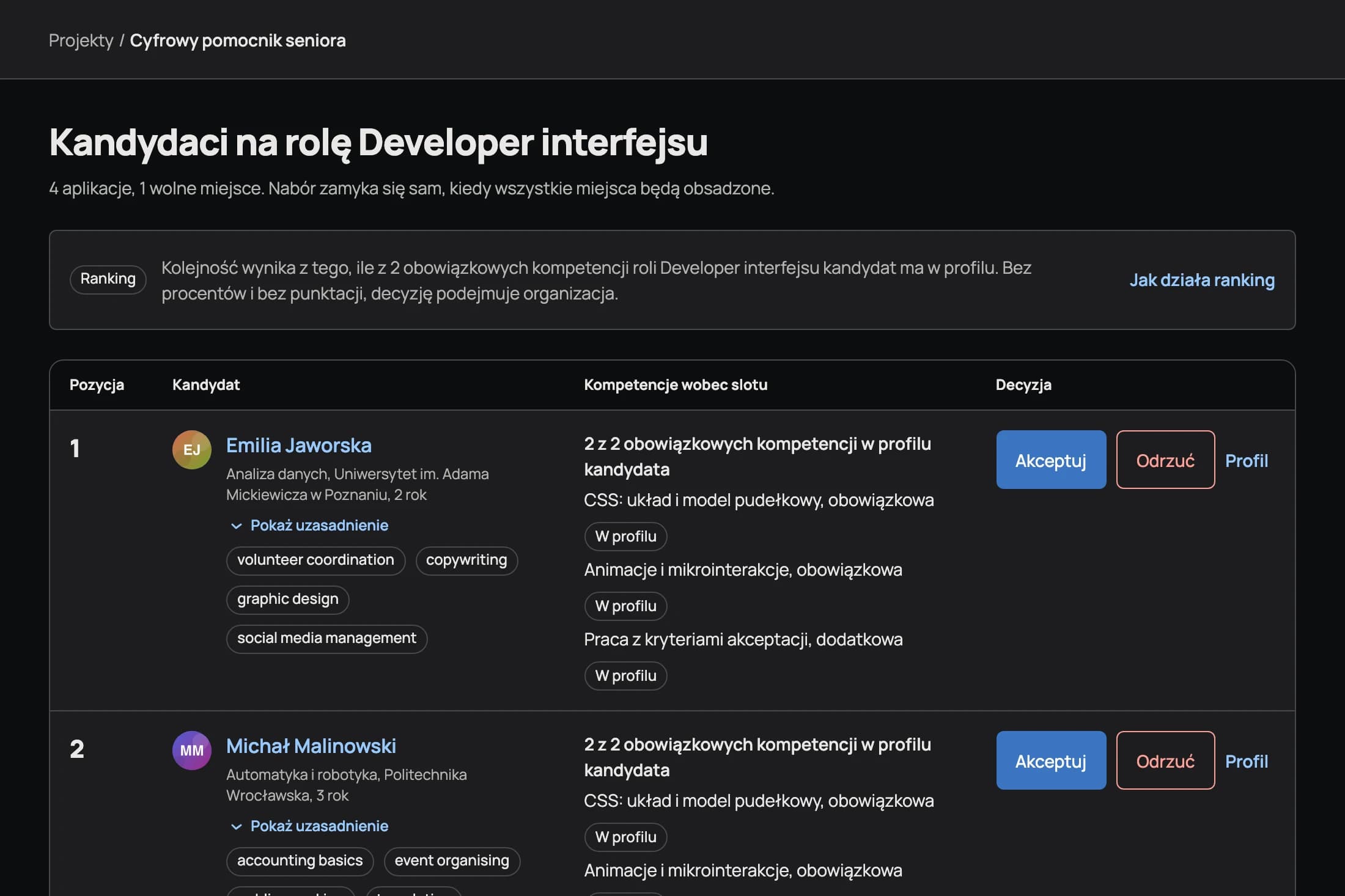The image size is (1345, 896).
Task: Click the 'Pozycja' column header
Action: 97,384
